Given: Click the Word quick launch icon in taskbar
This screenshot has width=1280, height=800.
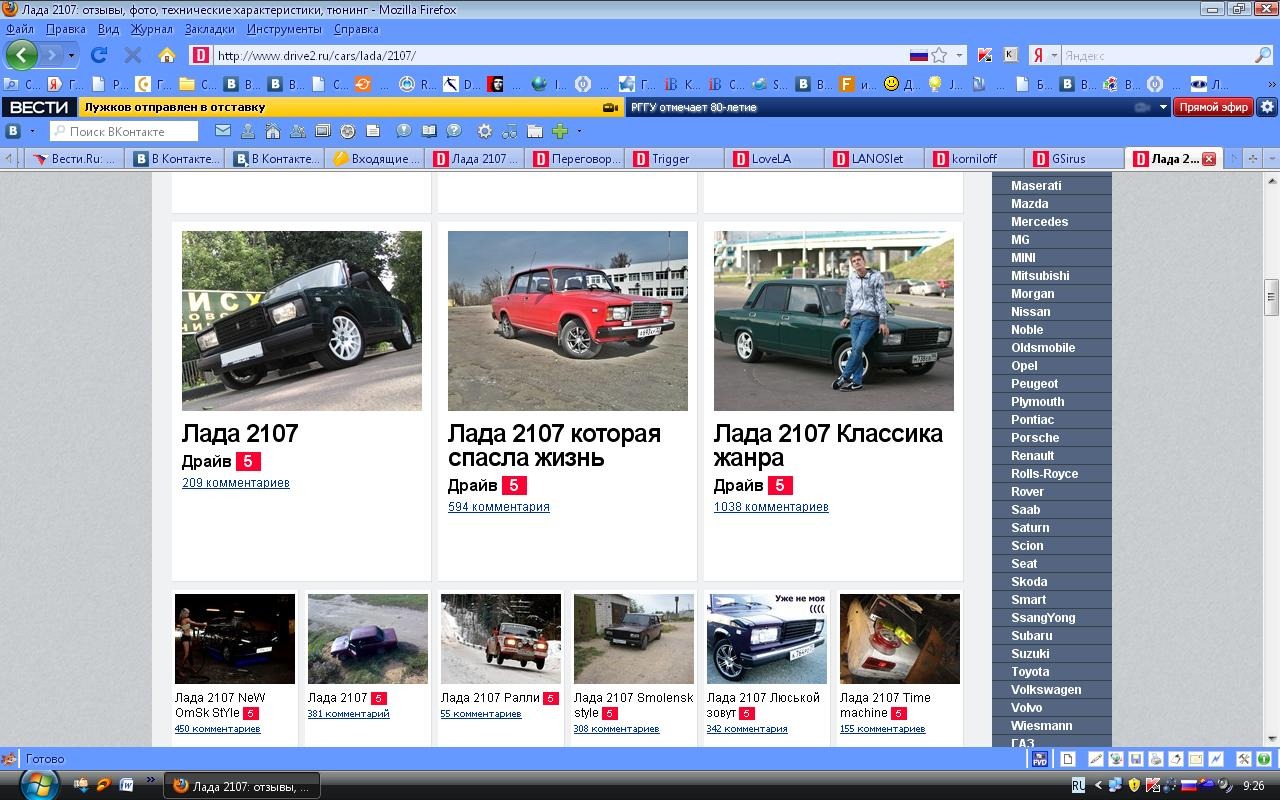Looking at the screenshot, I should 127,785.
